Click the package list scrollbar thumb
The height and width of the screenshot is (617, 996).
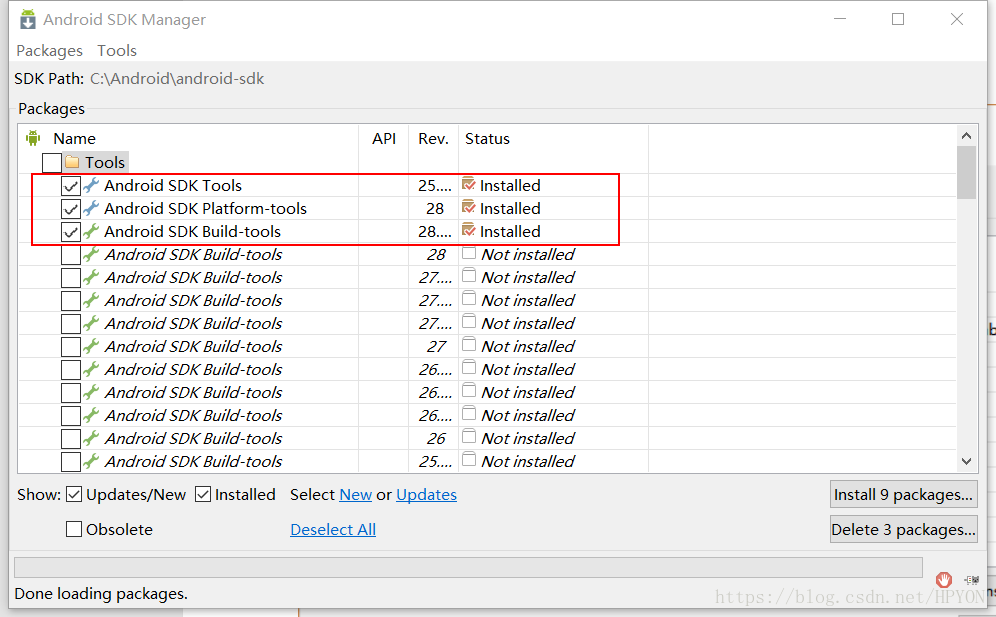pos(966,172)
